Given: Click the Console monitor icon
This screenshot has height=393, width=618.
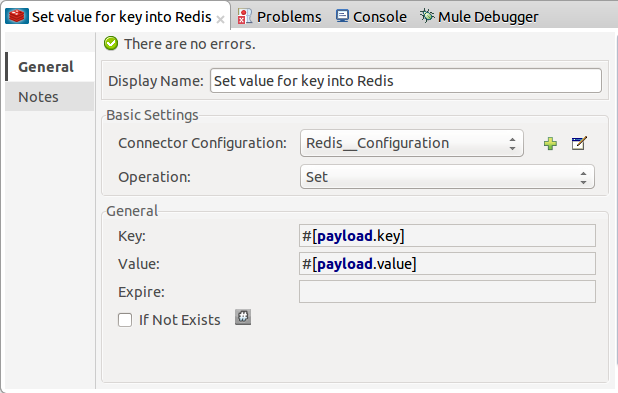Looking at the screenshot, I should [x=342, y=16].
